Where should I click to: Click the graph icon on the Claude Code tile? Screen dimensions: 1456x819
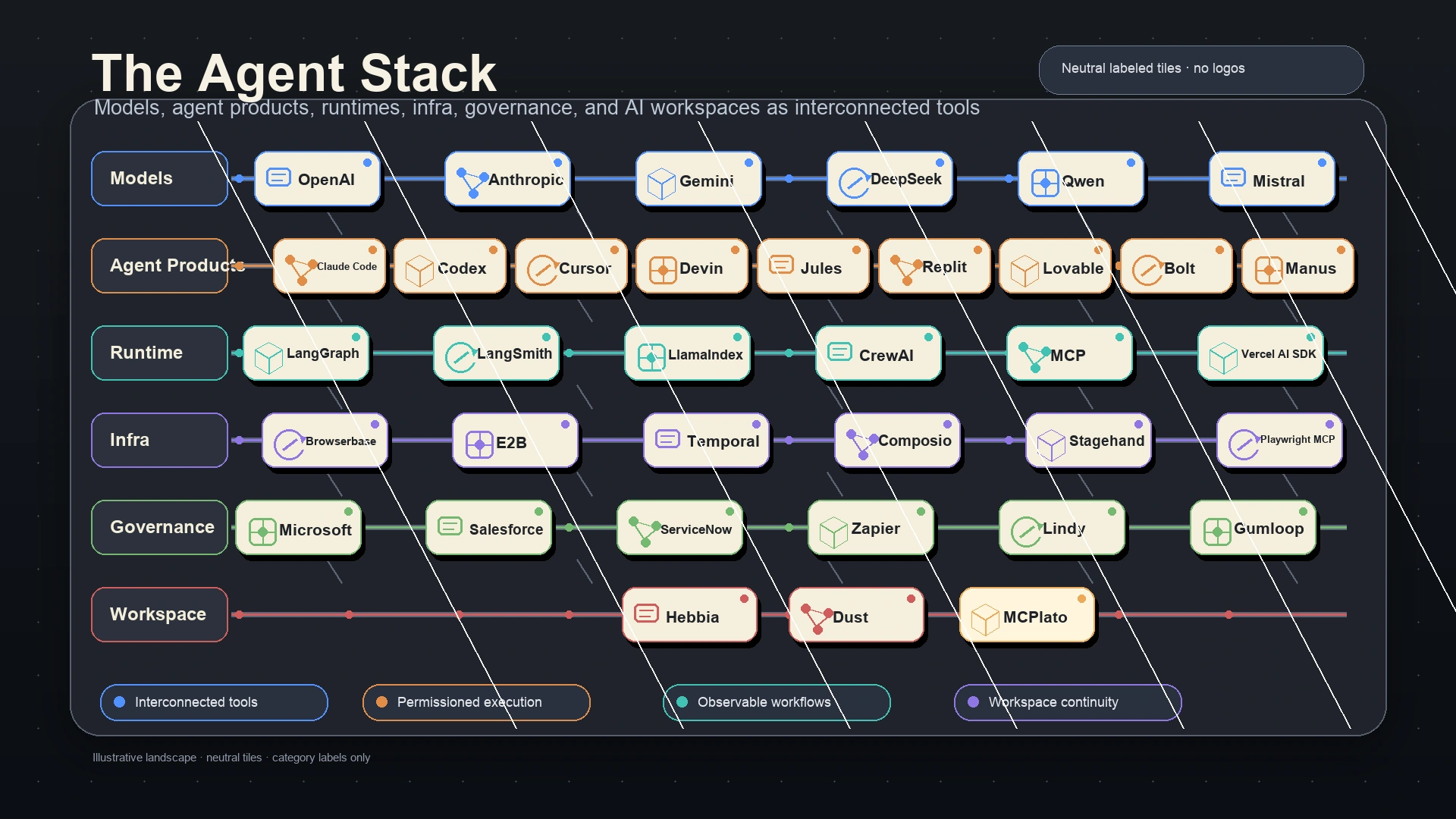[301, 269]
